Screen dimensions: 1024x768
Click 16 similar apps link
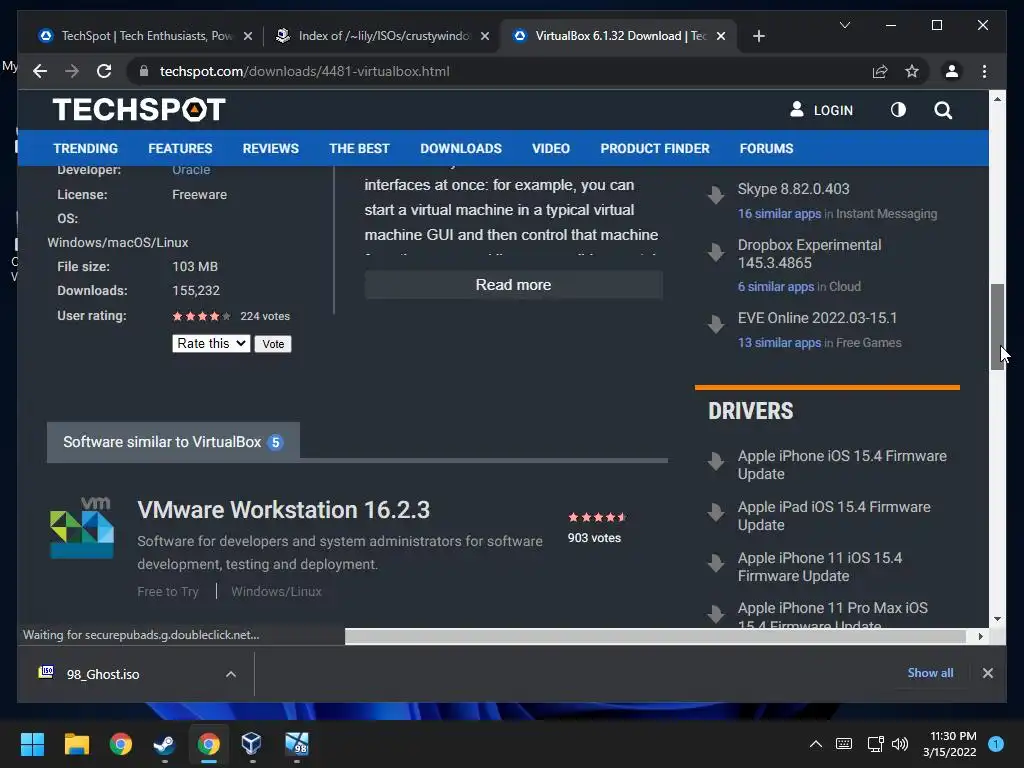pos(779,214)
